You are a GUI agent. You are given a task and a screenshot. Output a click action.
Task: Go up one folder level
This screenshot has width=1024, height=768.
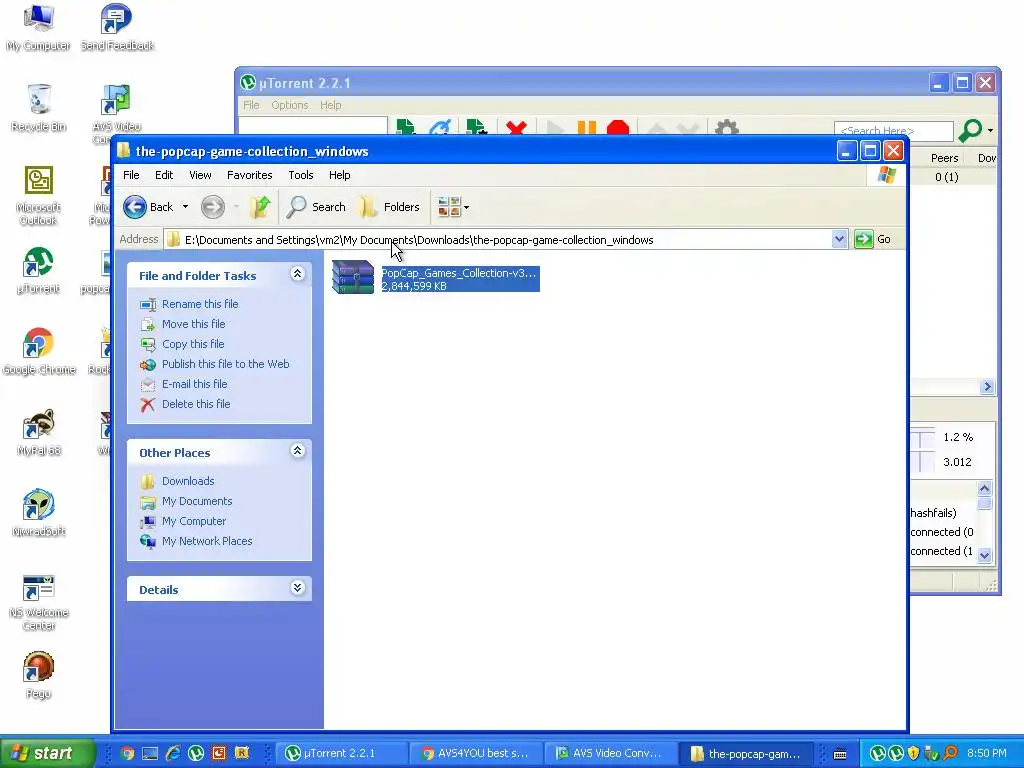coord(260,207)
